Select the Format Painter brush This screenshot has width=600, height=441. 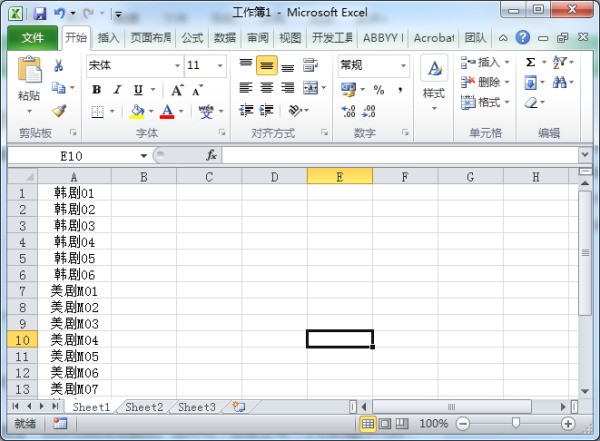coord(59,110)
